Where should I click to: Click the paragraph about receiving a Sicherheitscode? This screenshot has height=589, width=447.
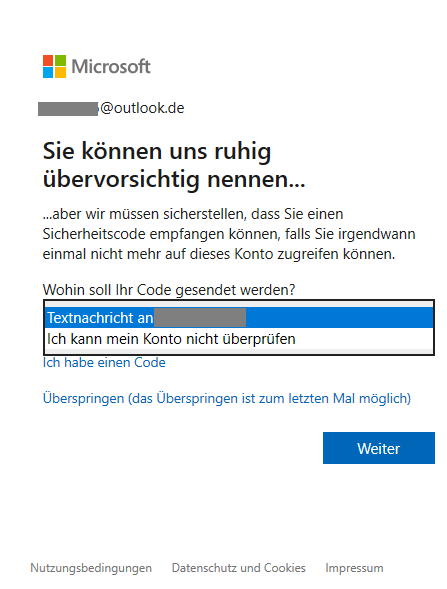229,234
